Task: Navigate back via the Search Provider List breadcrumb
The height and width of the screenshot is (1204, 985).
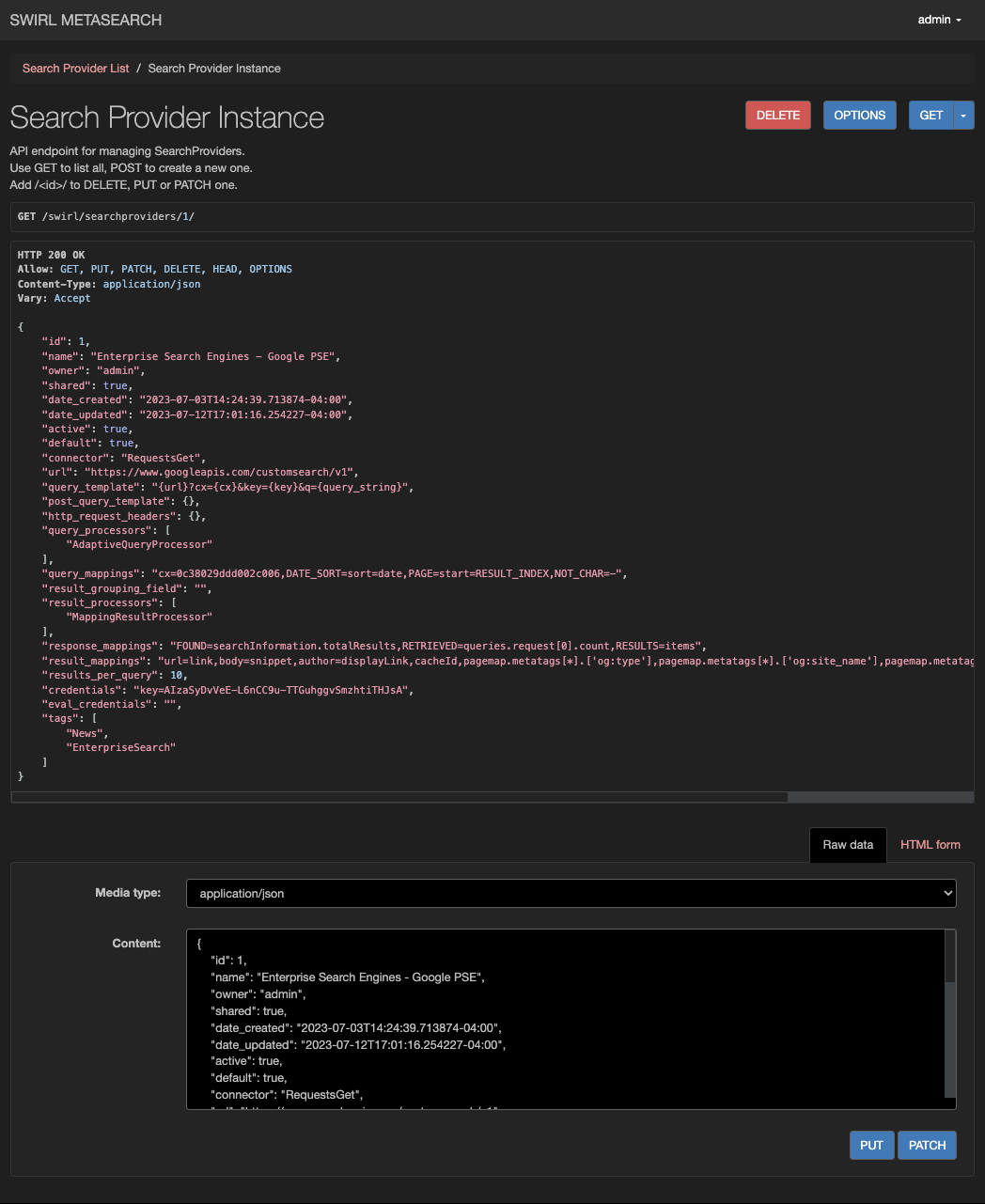Action: tap(75, 68)
